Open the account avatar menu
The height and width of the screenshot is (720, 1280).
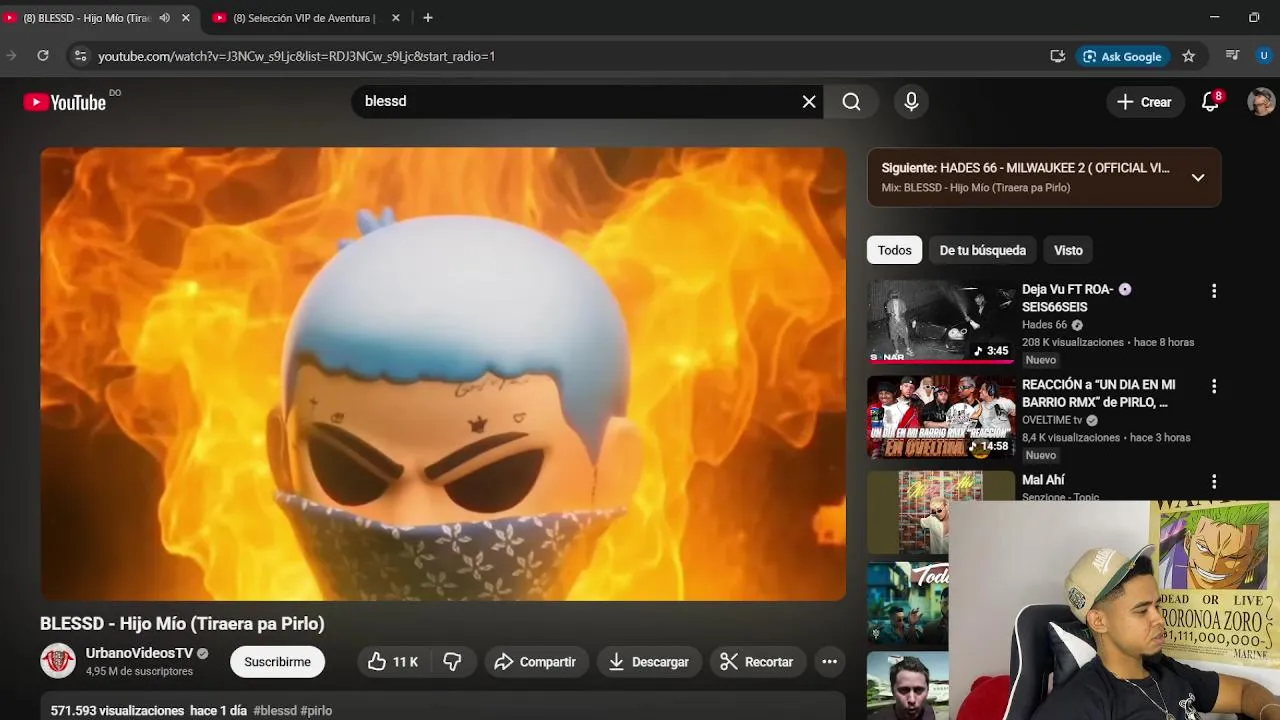(x=1261, y=102)
